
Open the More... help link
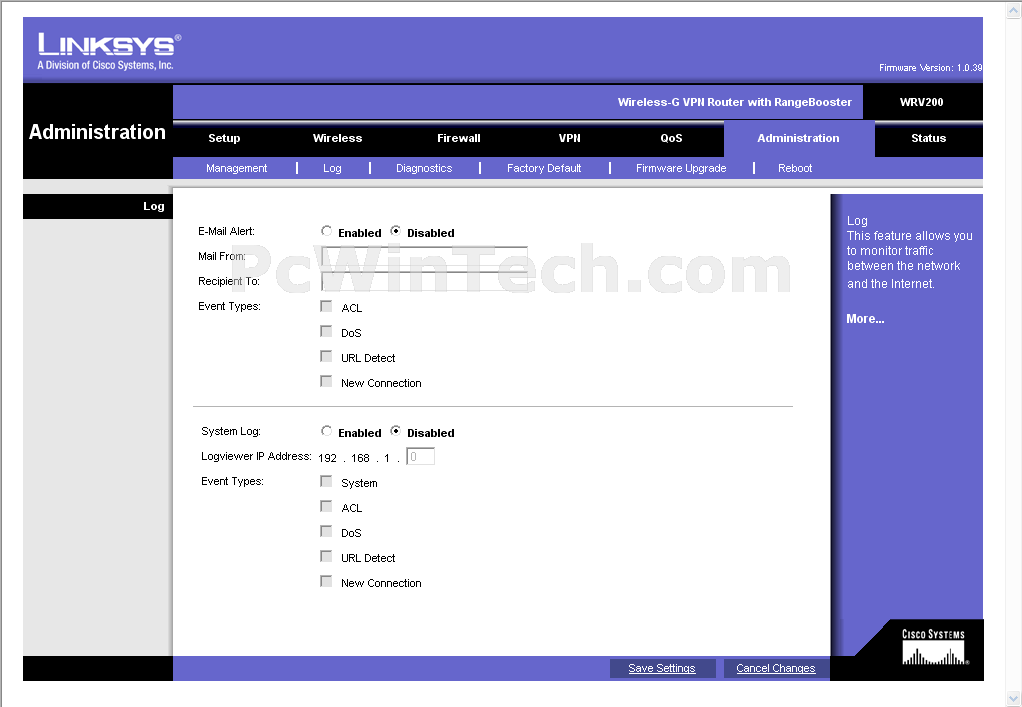click(x=865, y=319)
